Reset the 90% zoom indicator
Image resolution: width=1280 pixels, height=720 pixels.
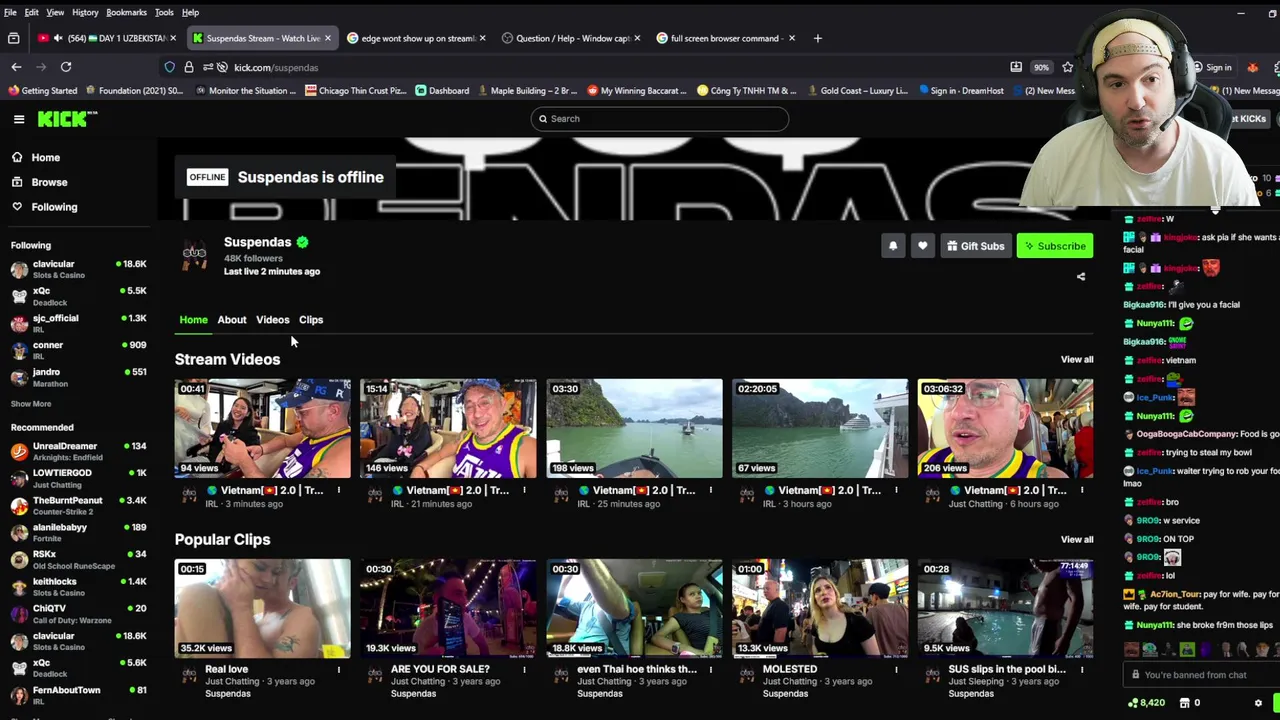pyautogui.click(x=1041, y=67)
